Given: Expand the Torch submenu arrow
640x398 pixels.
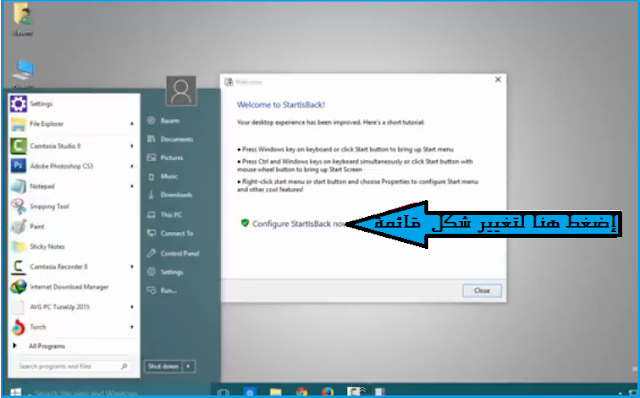Looking at the screenshot, I should (132, 327).
